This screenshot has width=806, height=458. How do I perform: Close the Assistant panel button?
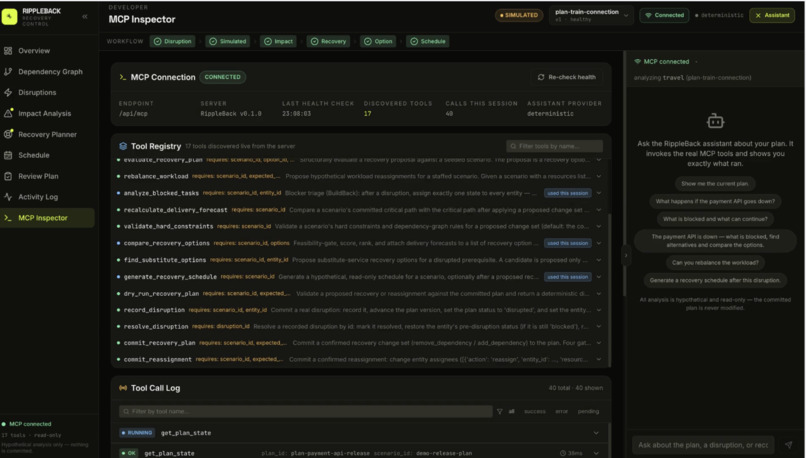click(772, 15)
